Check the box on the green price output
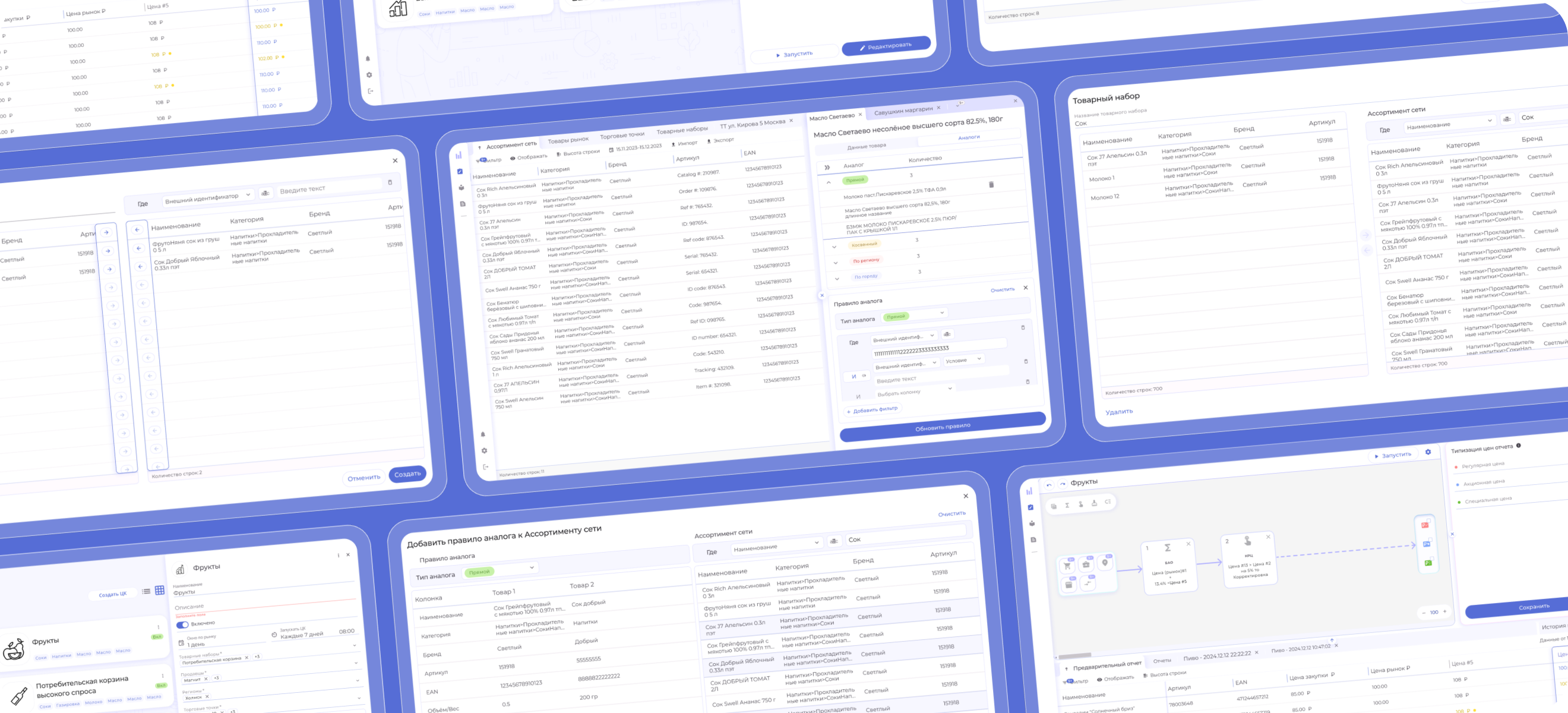 point(1431,560)
